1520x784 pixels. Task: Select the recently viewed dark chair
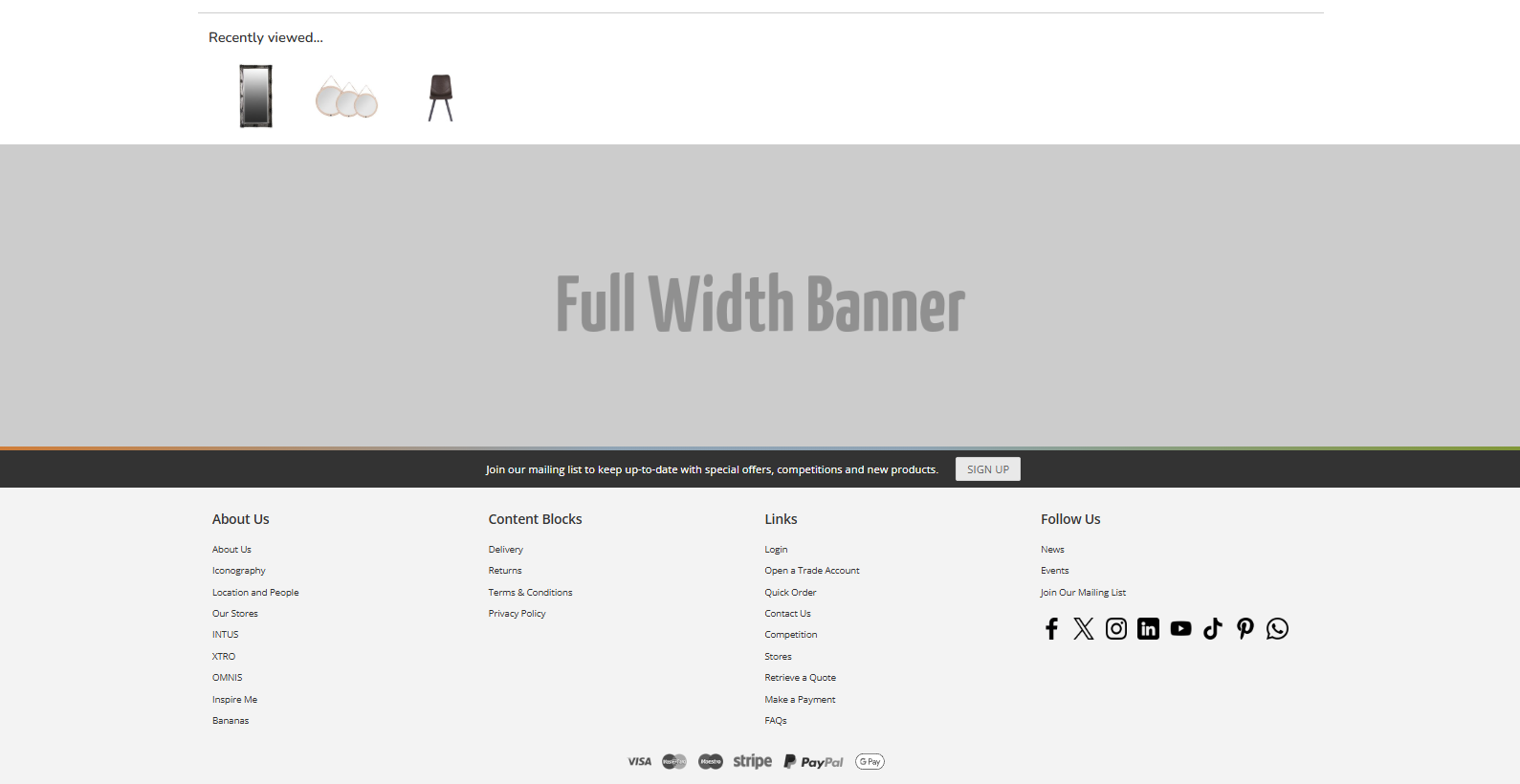click(x=441, y=98)
